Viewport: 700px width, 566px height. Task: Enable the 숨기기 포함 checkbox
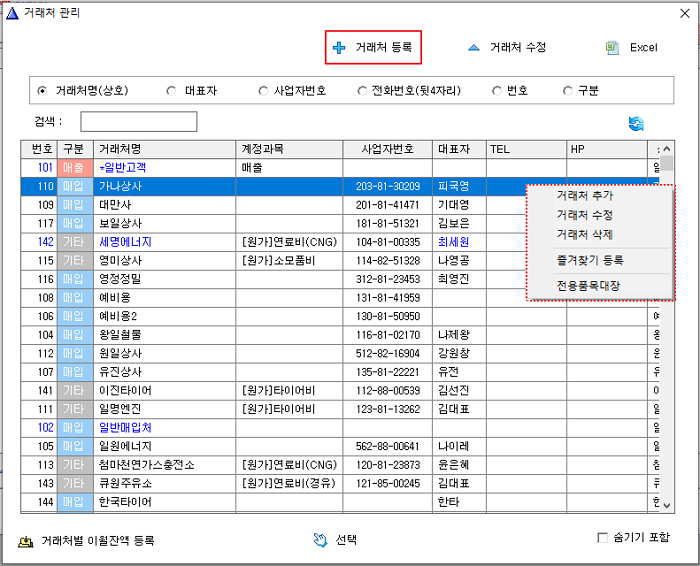(603, 537)
